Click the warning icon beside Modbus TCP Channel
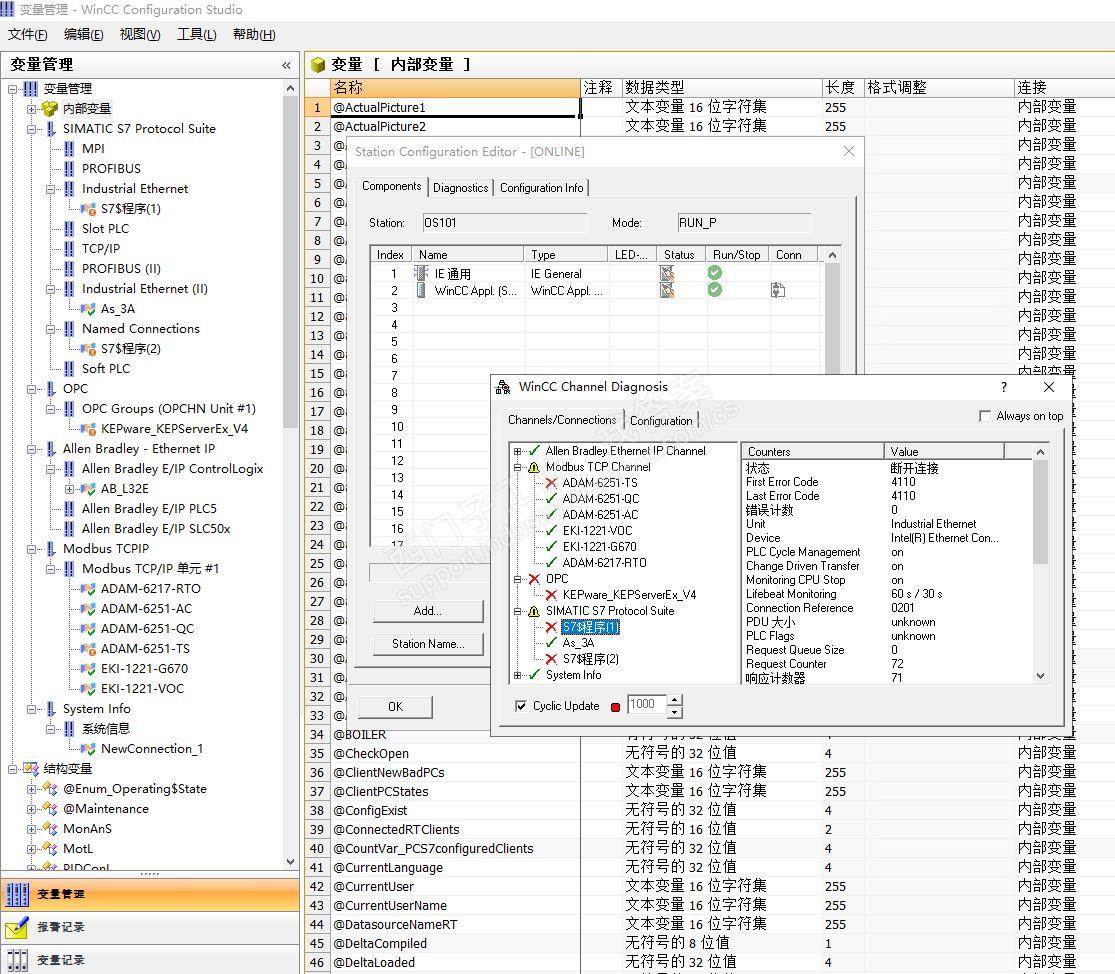The image size is (1115, 974). pos(534,467)
